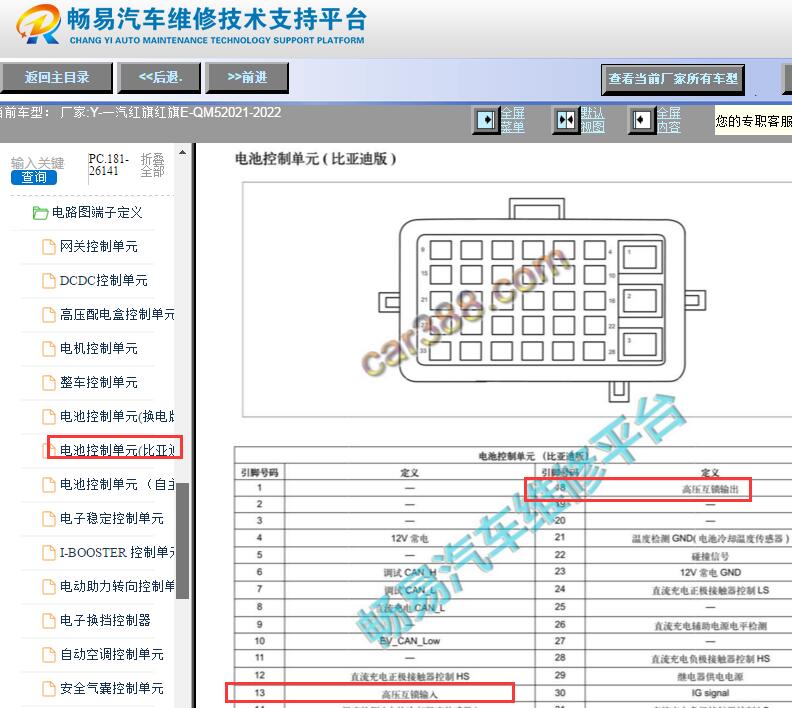792x708 pixels.
Task: Click the table cell 高压互锁输入
Action: pyautogui.click(x=409, y=694)
